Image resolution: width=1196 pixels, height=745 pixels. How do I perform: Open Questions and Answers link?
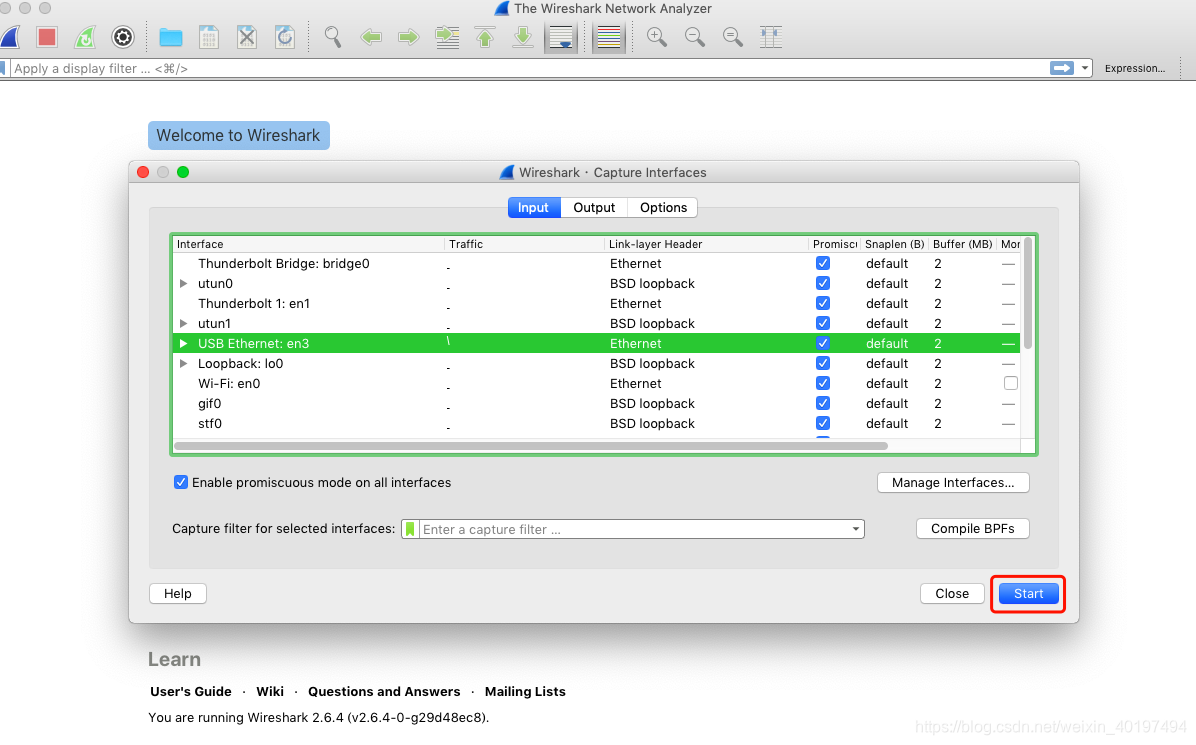pos(384,692)
